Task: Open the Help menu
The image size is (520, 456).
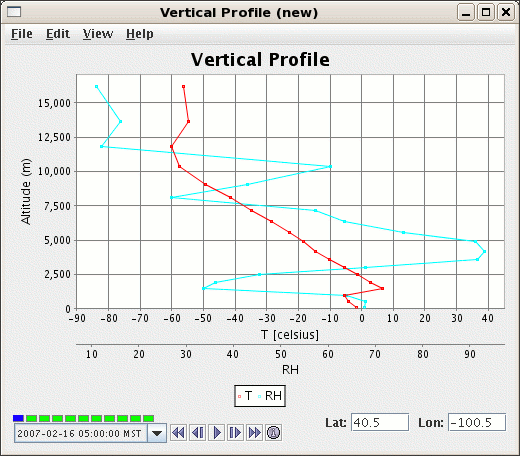Action: (140, 34)
